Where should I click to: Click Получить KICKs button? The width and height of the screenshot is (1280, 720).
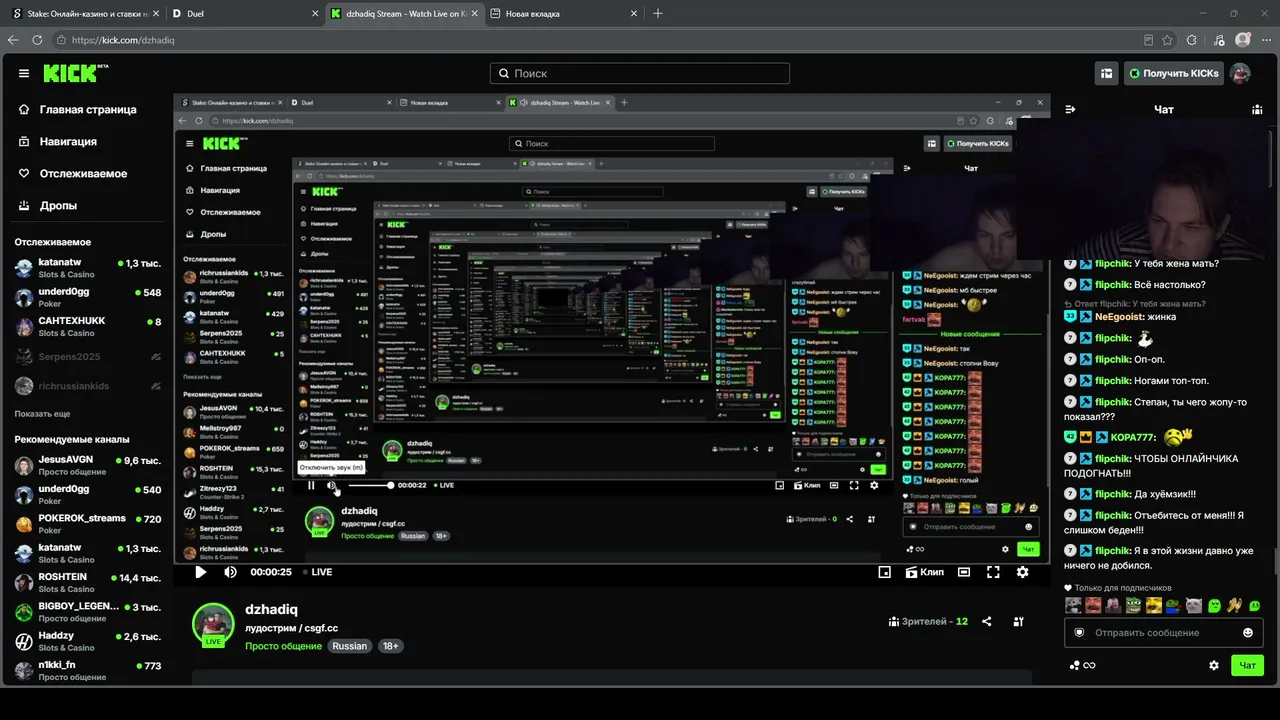tap(1173, 73)
